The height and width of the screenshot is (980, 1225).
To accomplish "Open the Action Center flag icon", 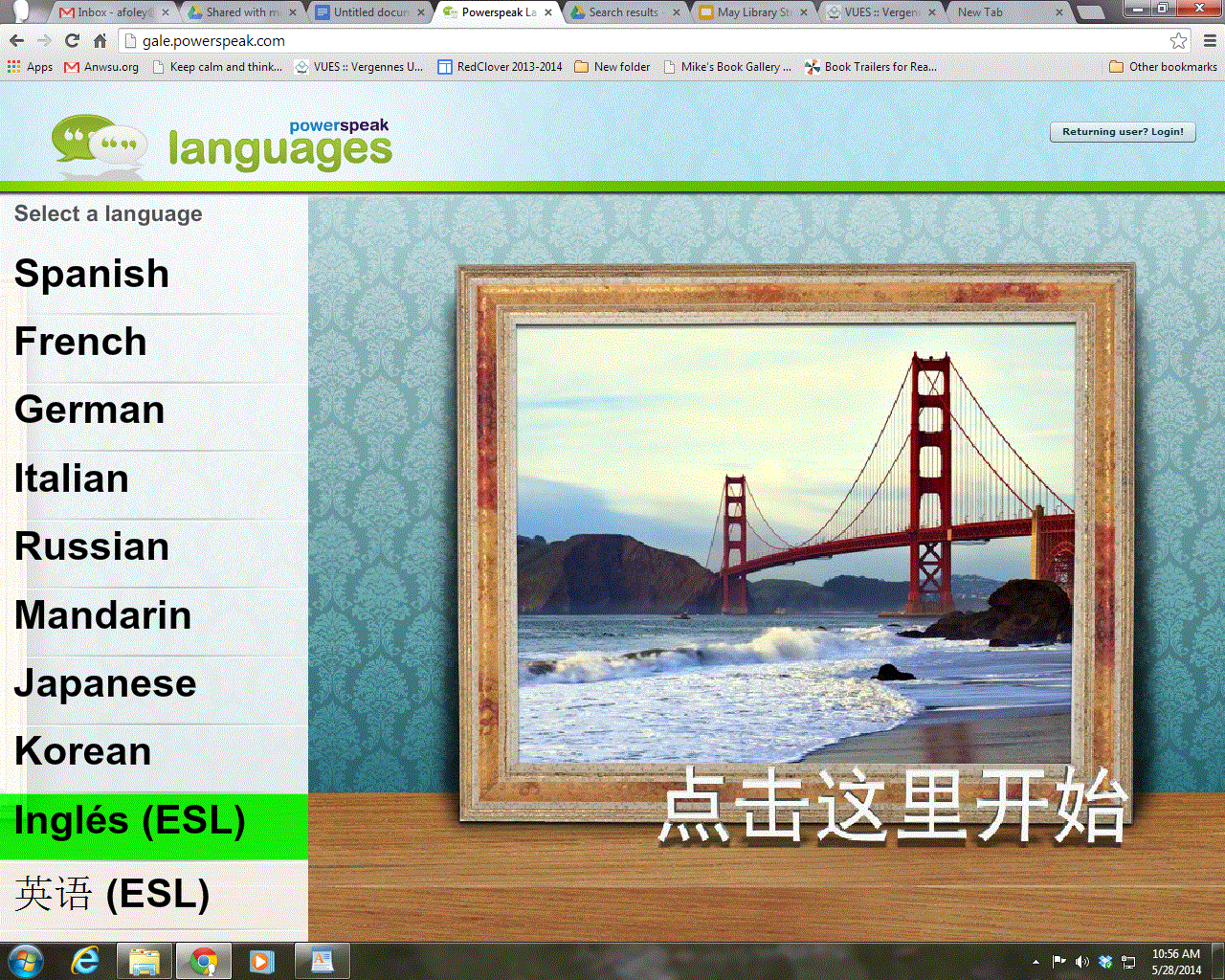I will [x=1058, y=962].
